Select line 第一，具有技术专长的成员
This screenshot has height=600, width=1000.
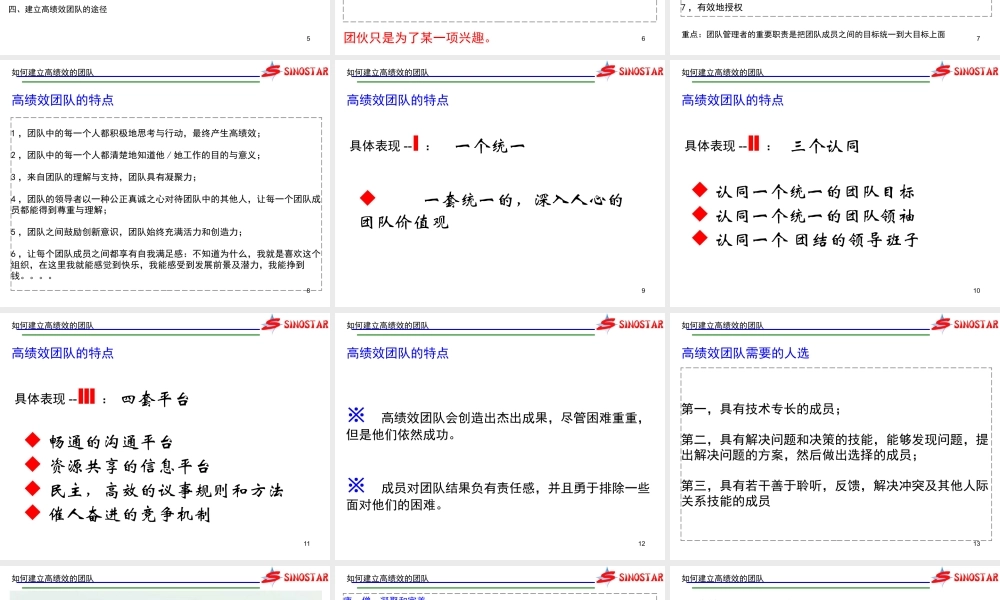click(761, 409)
